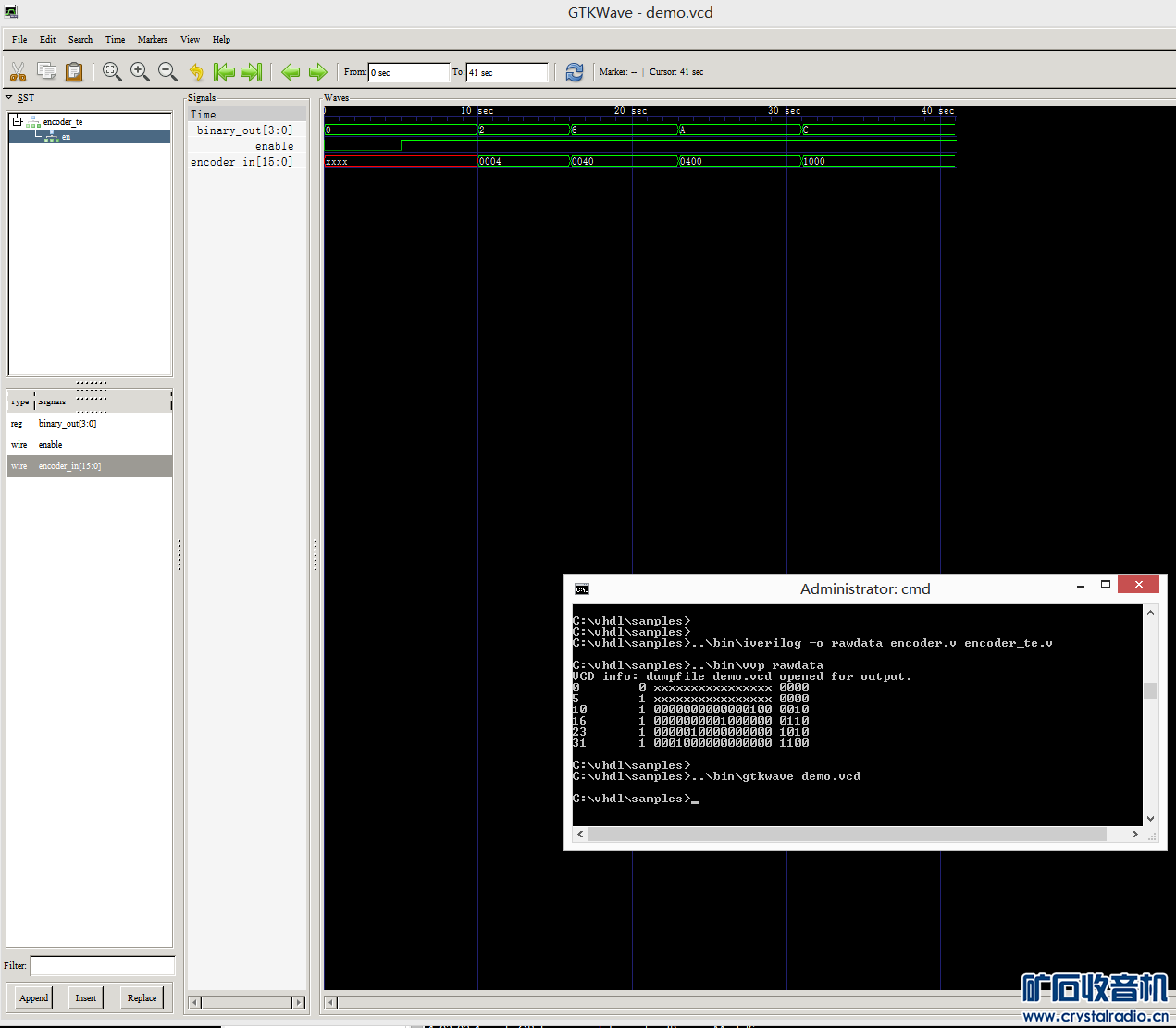The width and height of the screenshot is (1176, 1028).
Task: Click the 0004 value on the encoder_in waveform
Action: pyautogui.click(x=490, y=162)
